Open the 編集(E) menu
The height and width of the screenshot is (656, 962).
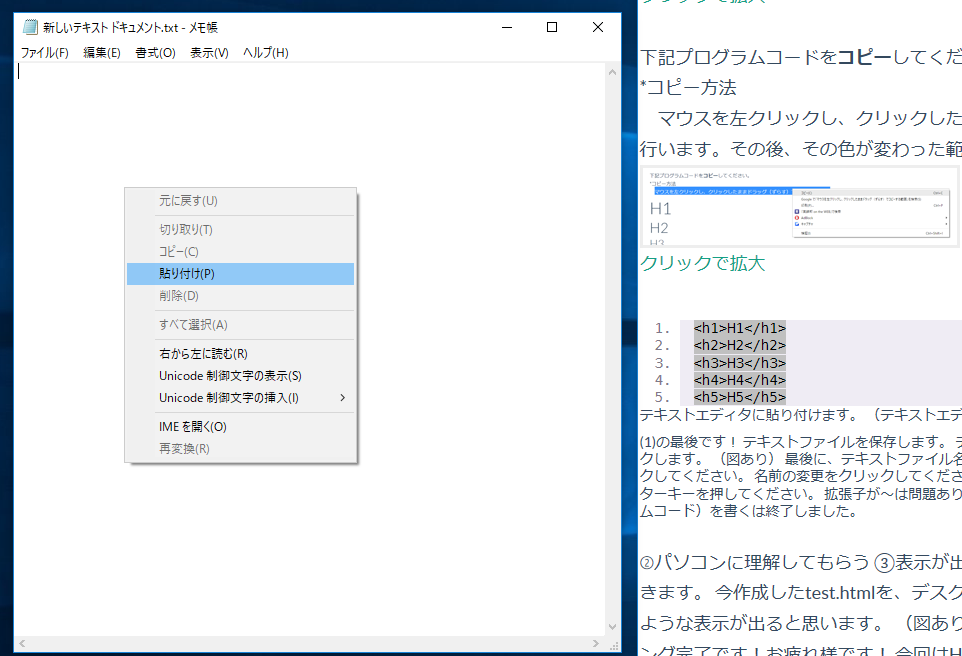(x=102, y=53)
